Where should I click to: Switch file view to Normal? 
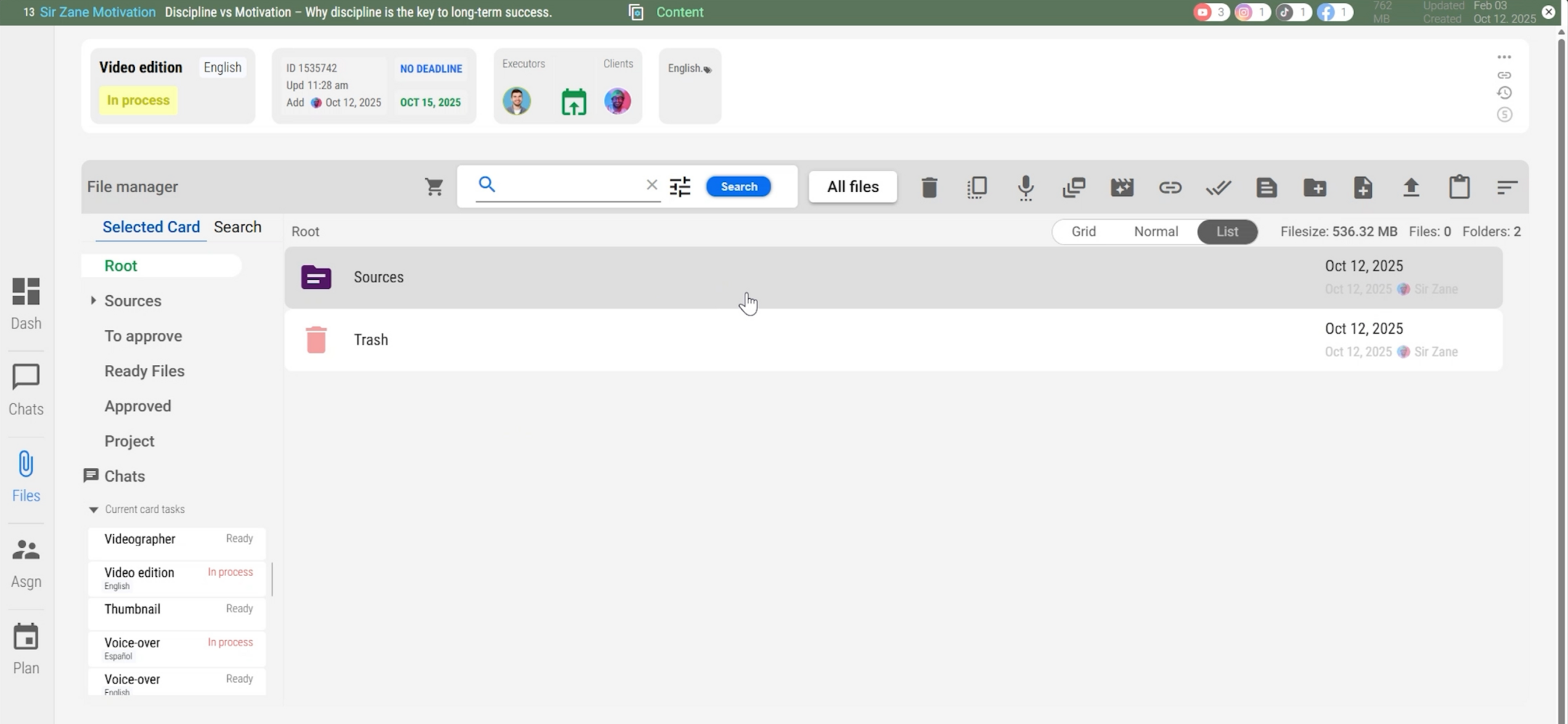click(1156, 231)
